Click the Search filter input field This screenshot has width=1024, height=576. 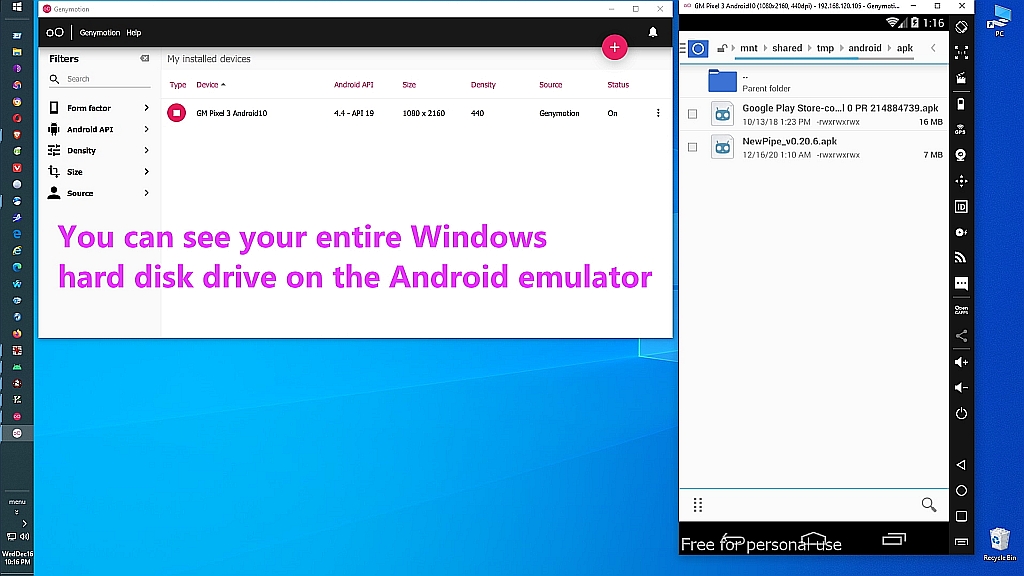coord(99,79)
